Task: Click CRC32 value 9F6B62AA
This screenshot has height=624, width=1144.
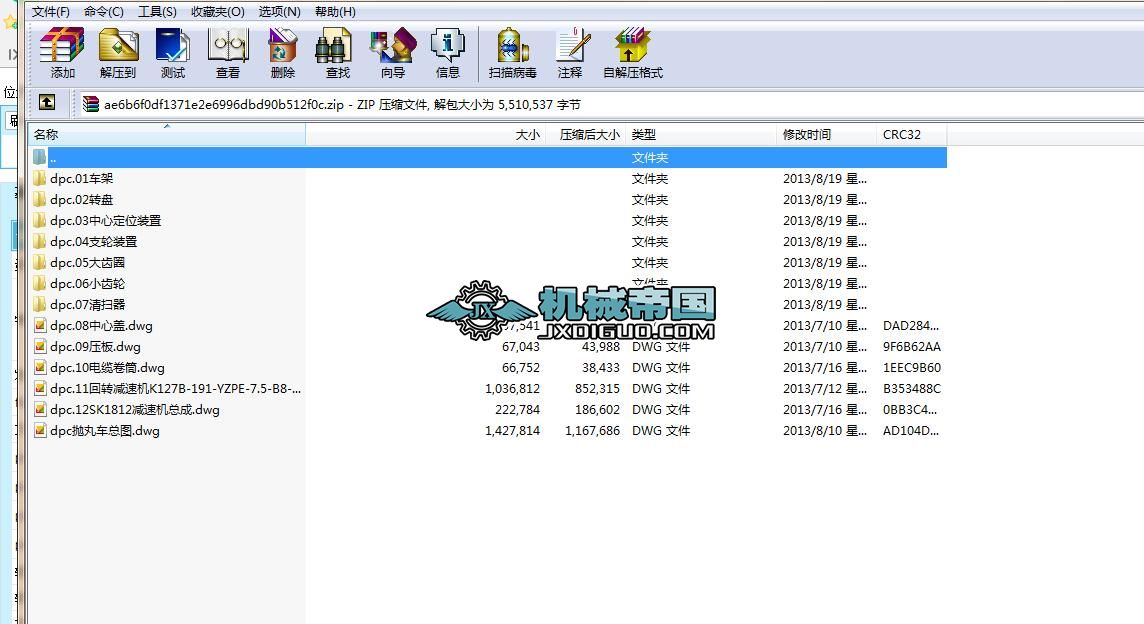Action: [x=912, y=347]
